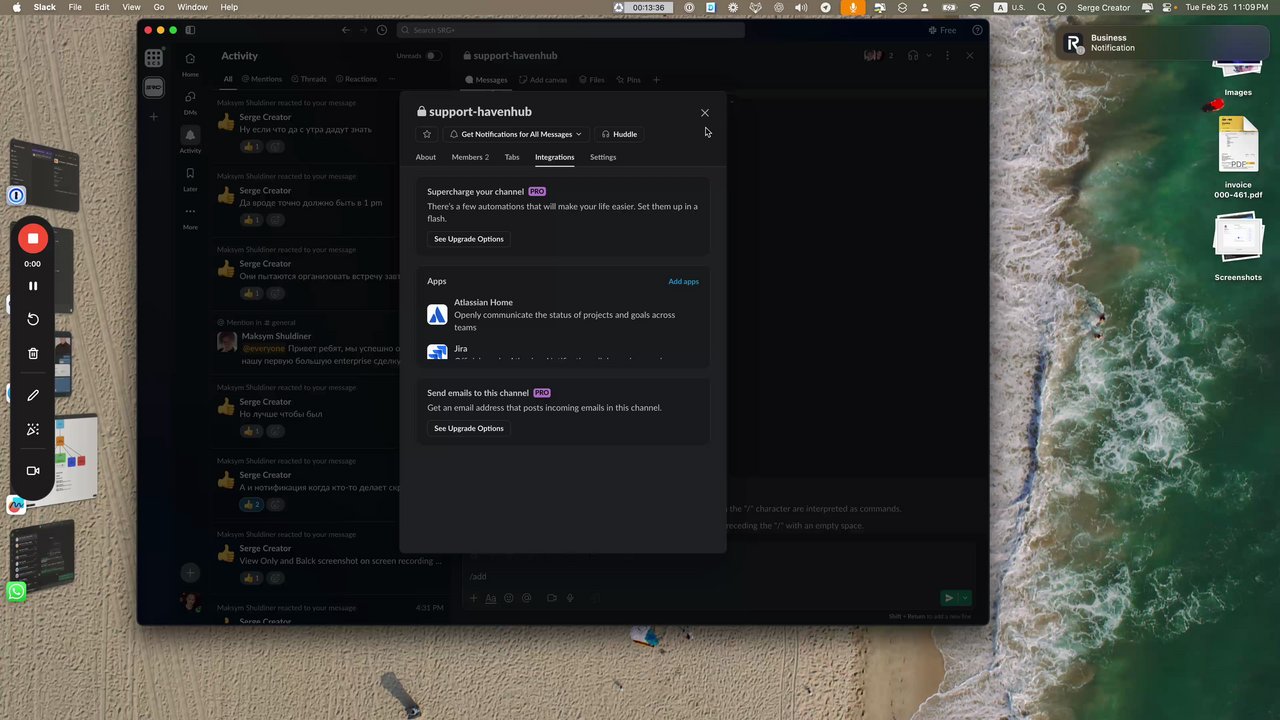Toggle the Unreads switch
1280x720 pixels.
tap(434, 56)
